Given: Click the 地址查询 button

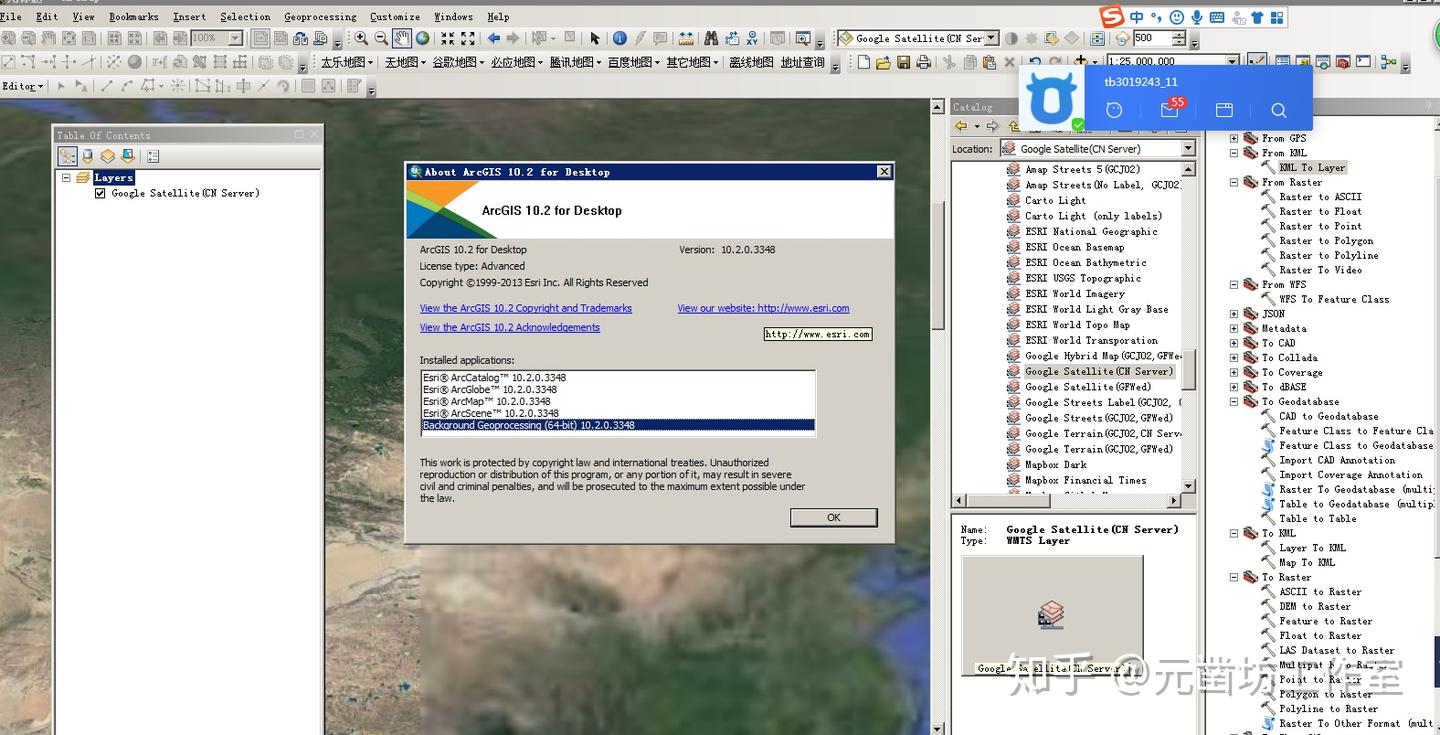Looking at the screenshot, I should 803,62.
